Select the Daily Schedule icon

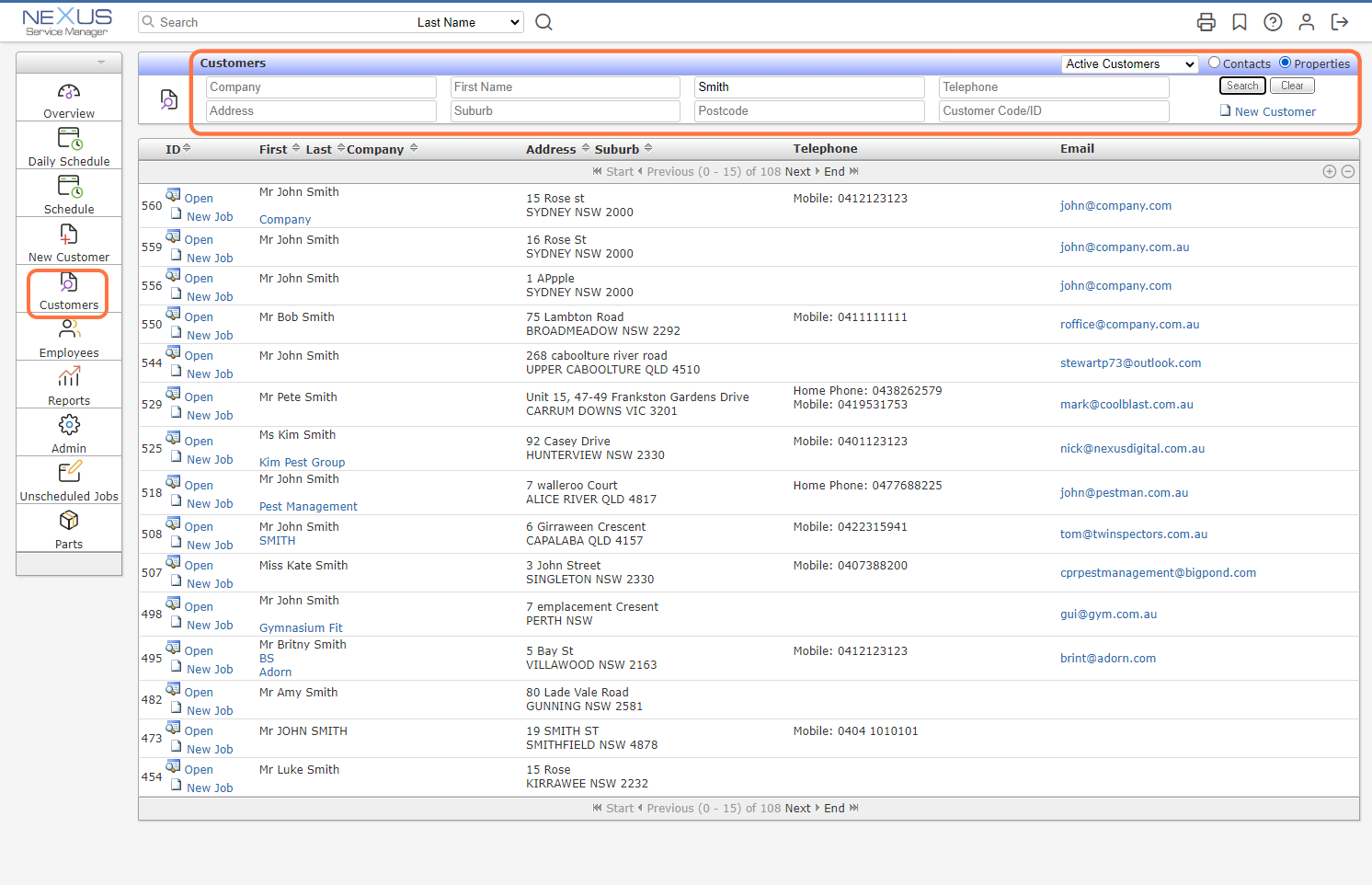tap(68, 139)
